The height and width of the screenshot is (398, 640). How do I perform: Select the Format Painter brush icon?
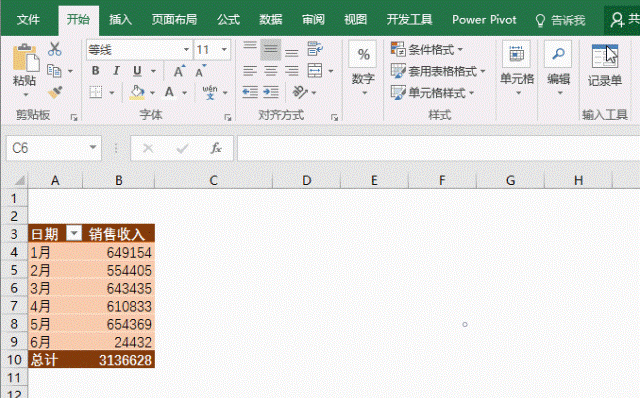[55, 92]
